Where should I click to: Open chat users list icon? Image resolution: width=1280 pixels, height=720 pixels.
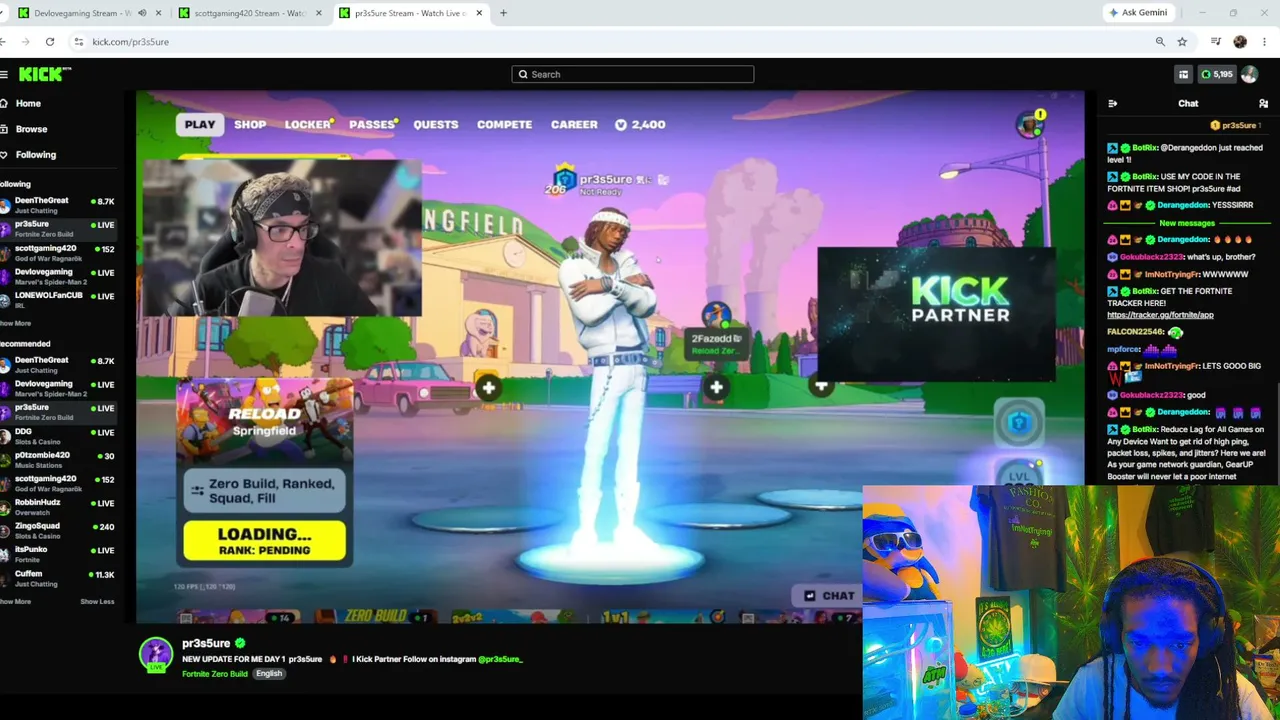tap(1263, 104)
